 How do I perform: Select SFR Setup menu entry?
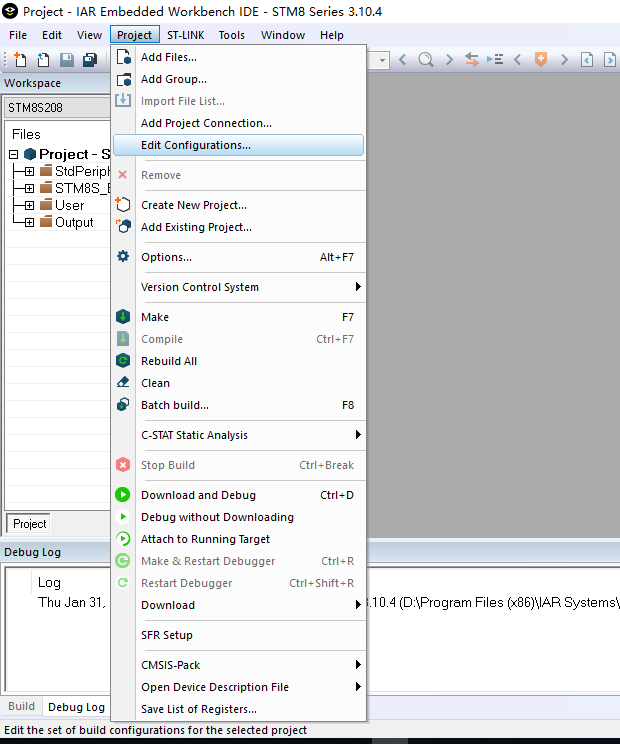click(239, 635)
